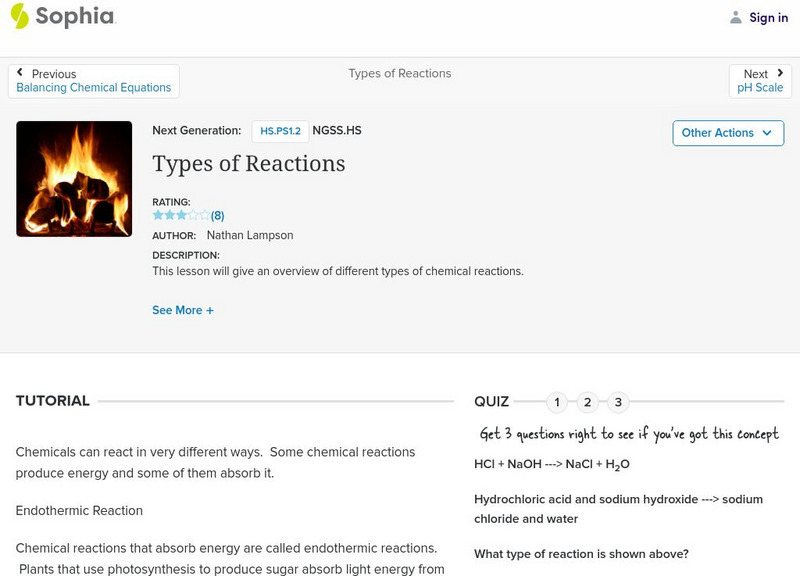Click the Sign in link
Screen dimensions: 800x576
[x=769, y=17]
